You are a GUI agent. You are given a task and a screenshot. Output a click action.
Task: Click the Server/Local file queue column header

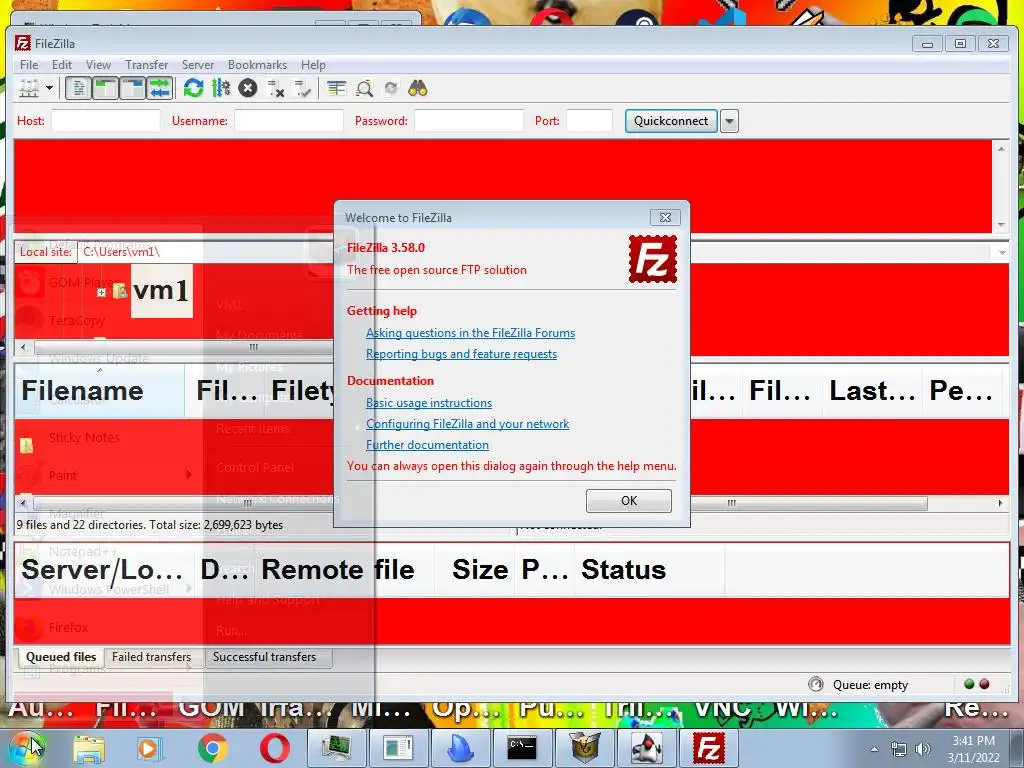click(104, 569)
